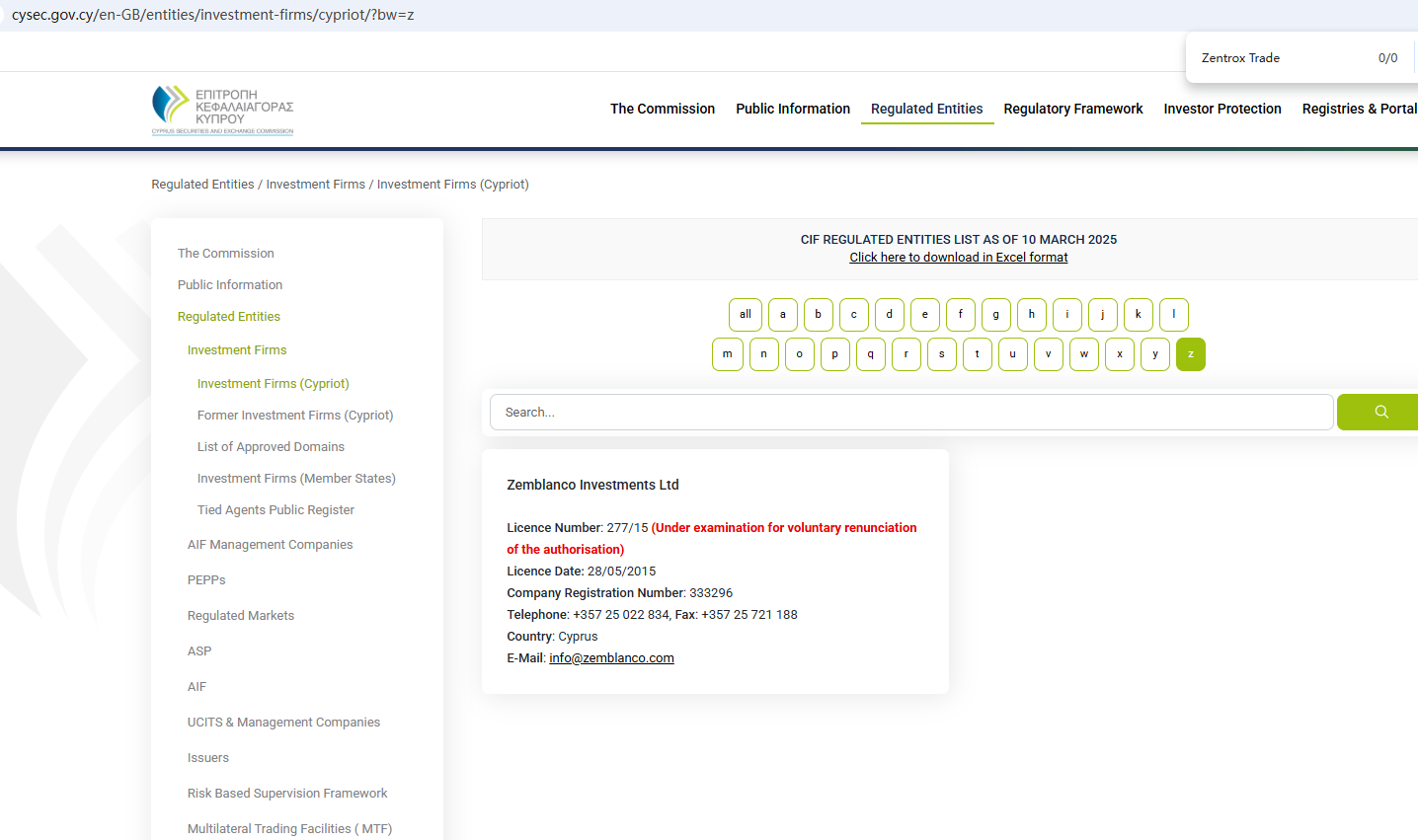Click the browser address bar URL
1418x840 pixels.
click(213, 15)
